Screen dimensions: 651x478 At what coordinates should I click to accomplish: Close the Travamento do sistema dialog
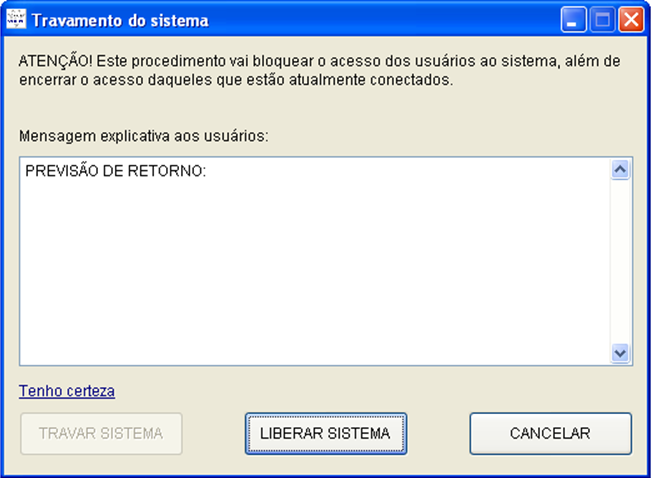[631, 19]
